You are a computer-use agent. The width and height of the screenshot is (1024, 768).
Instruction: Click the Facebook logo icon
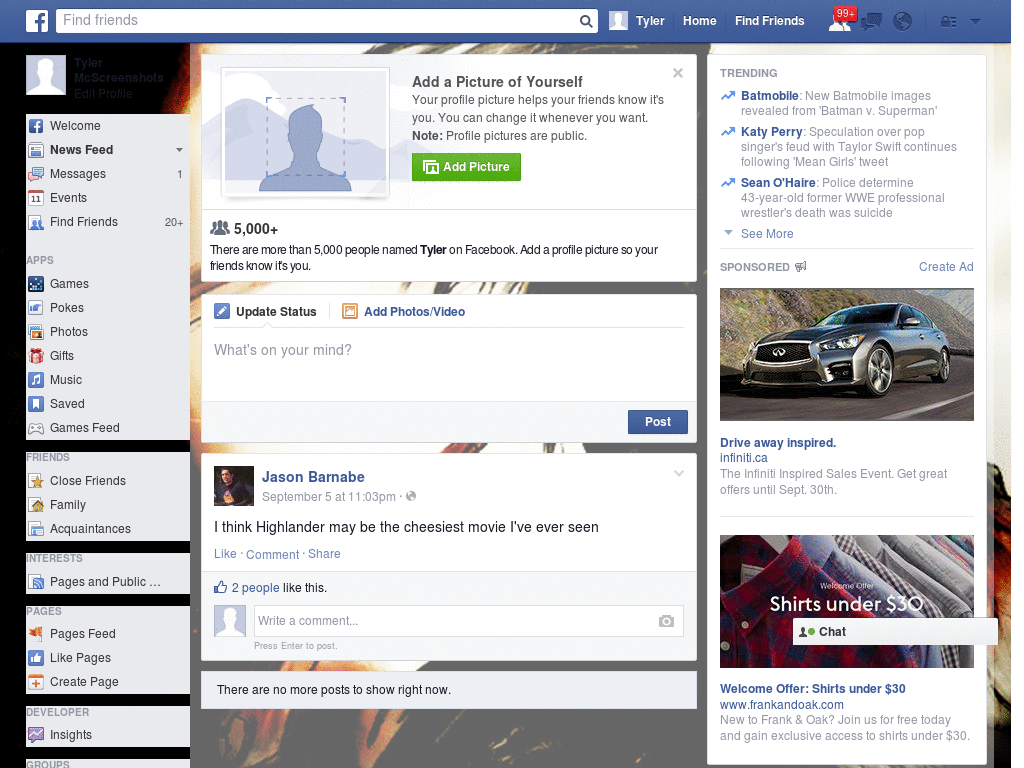point(37,21)
